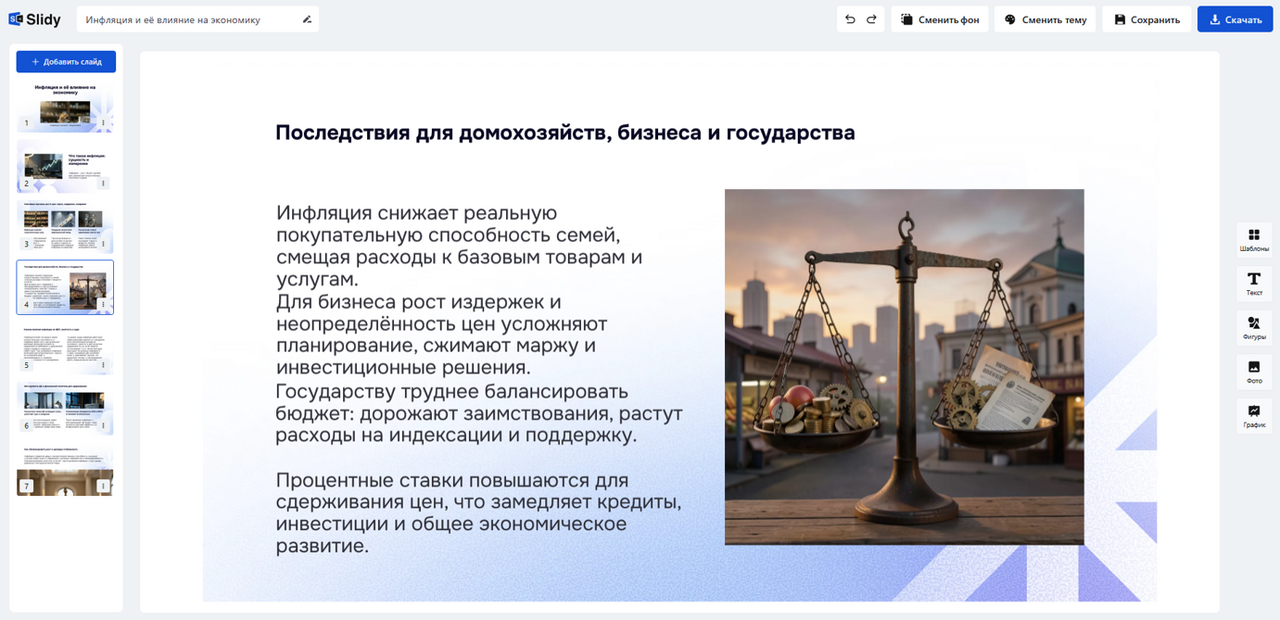
Task: Click paragraph starting 'Процентные ставки повышаются'
Action: tap(478, 513)
